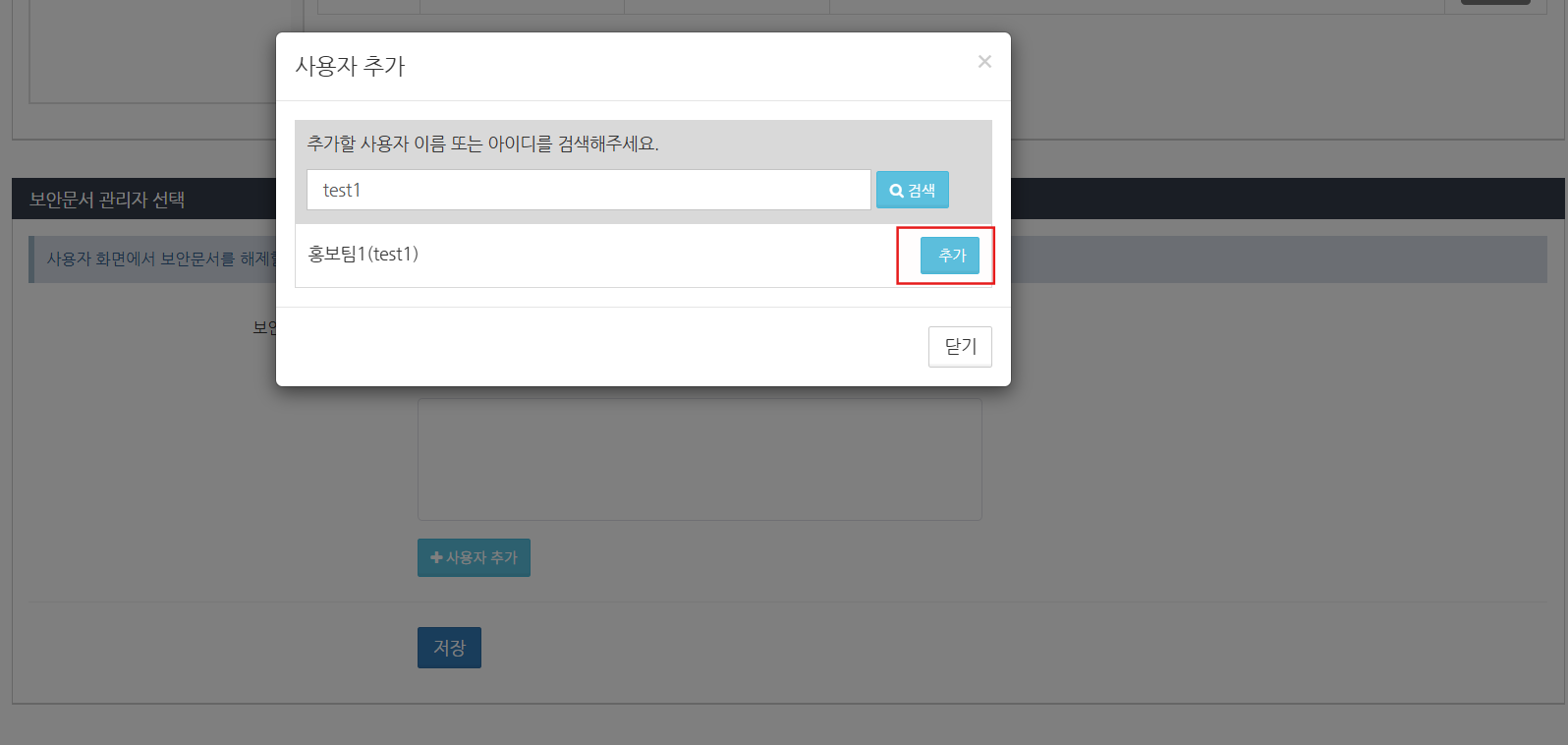This screenshot has height=745, width=1568.
Task: Click the 검색 button label
Action: pyautogui.click(x=922, y=191)
